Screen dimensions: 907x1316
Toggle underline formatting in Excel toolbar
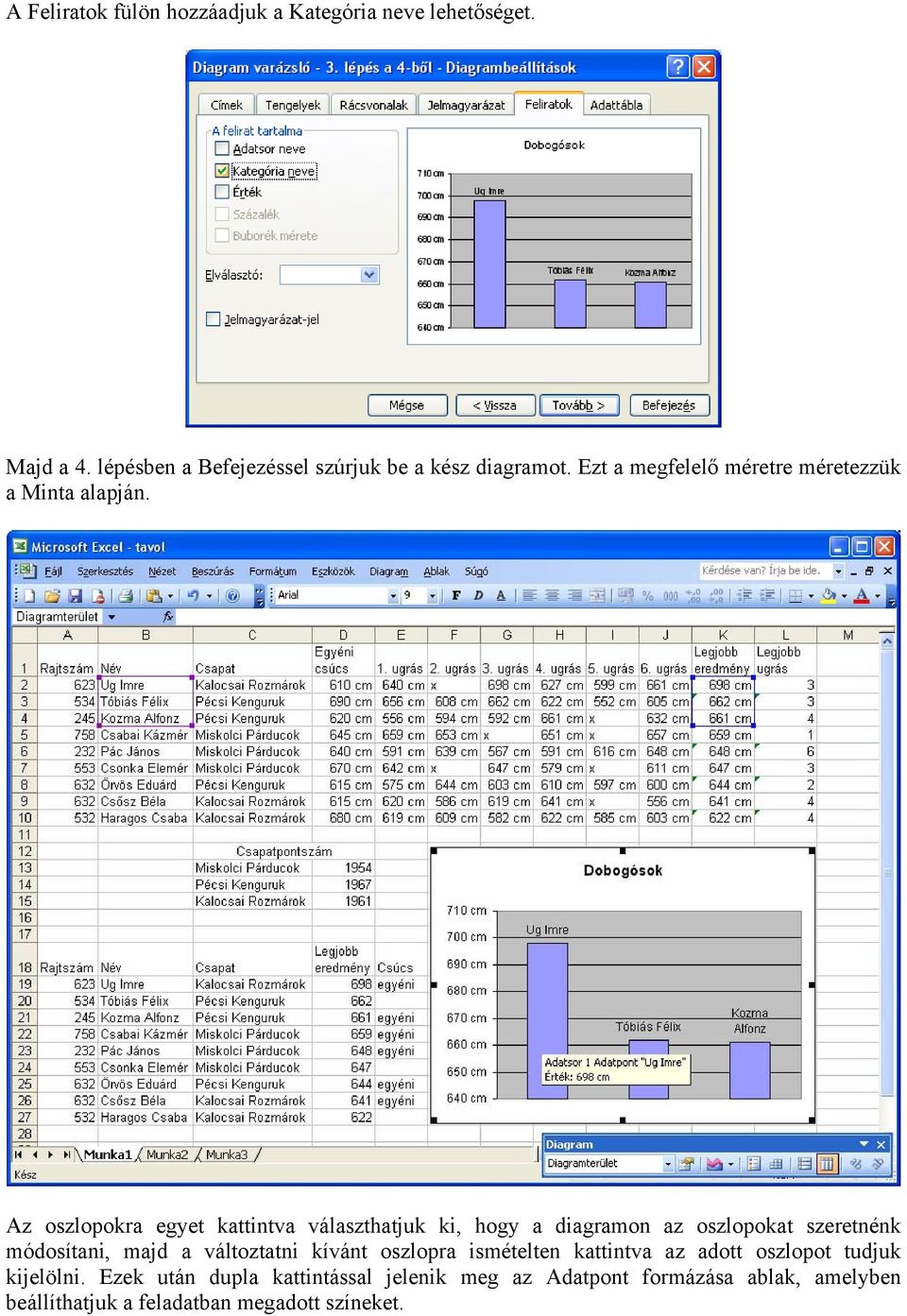click(501, 595)
